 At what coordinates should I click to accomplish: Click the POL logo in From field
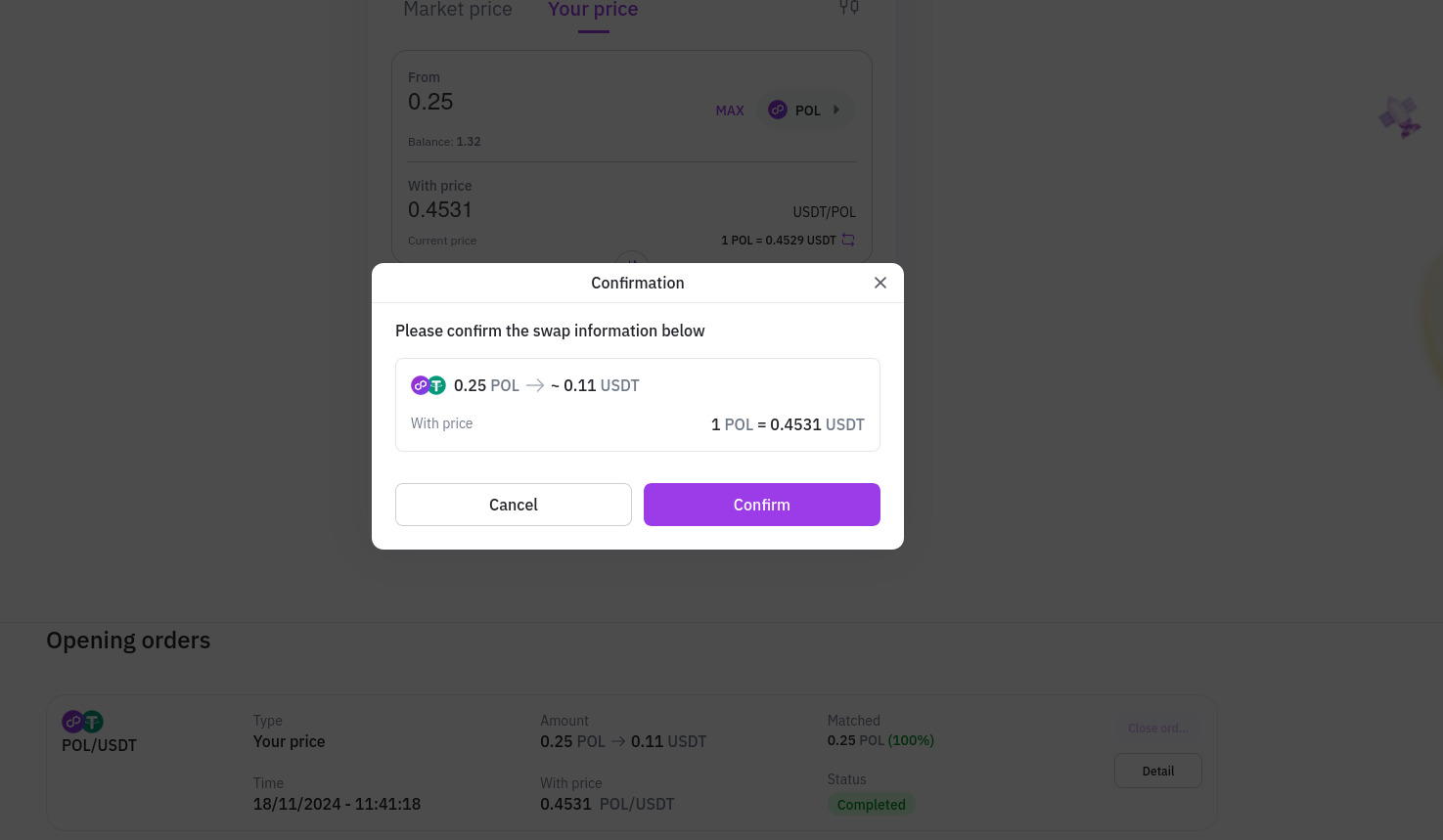click(x=778, y=111)
